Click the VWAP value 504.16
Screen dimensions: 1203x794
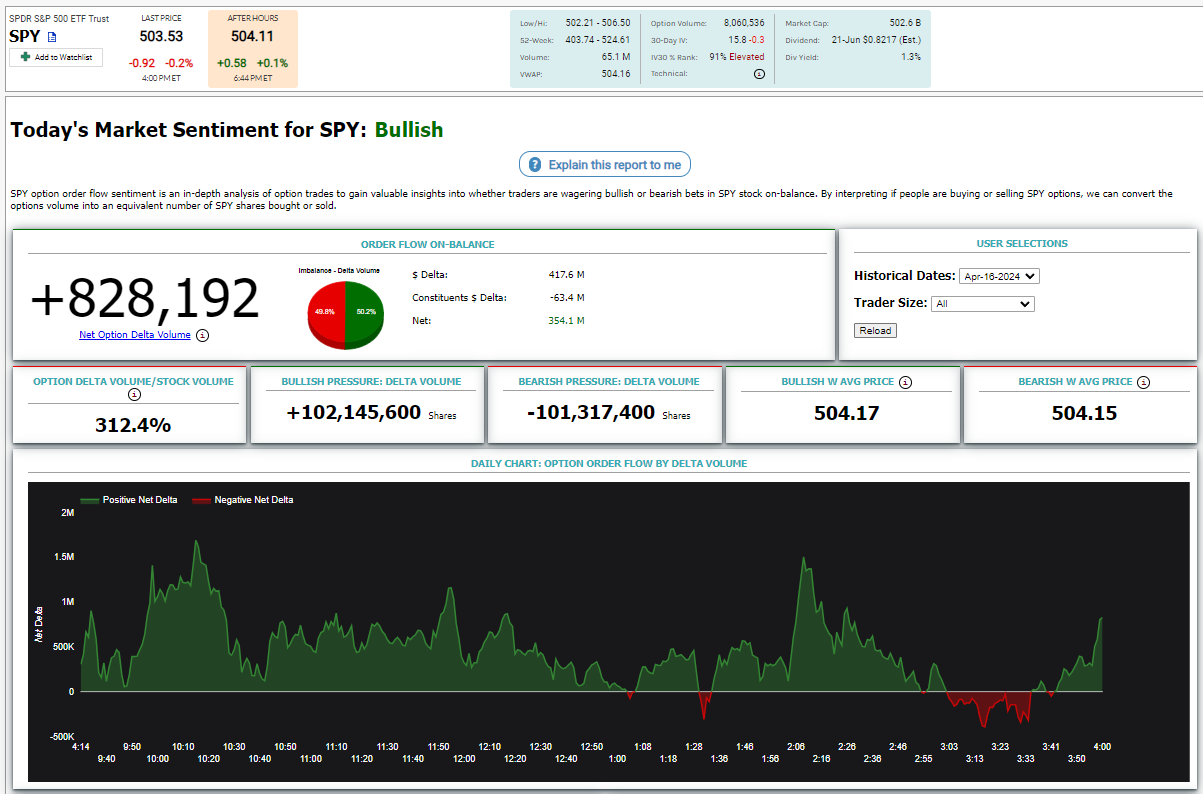(614, 74)
